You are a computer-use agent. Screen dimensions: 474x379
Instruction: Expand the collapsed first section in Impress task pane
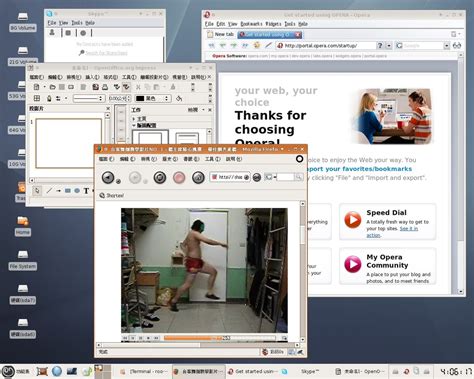point(134,119)
